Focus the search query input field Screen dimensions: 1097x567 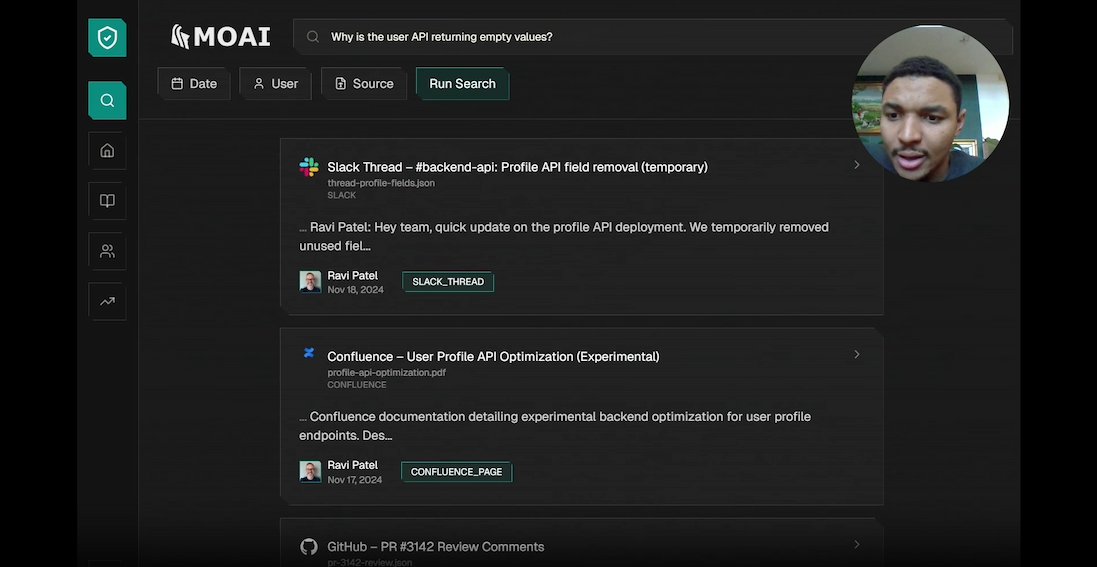653,37
